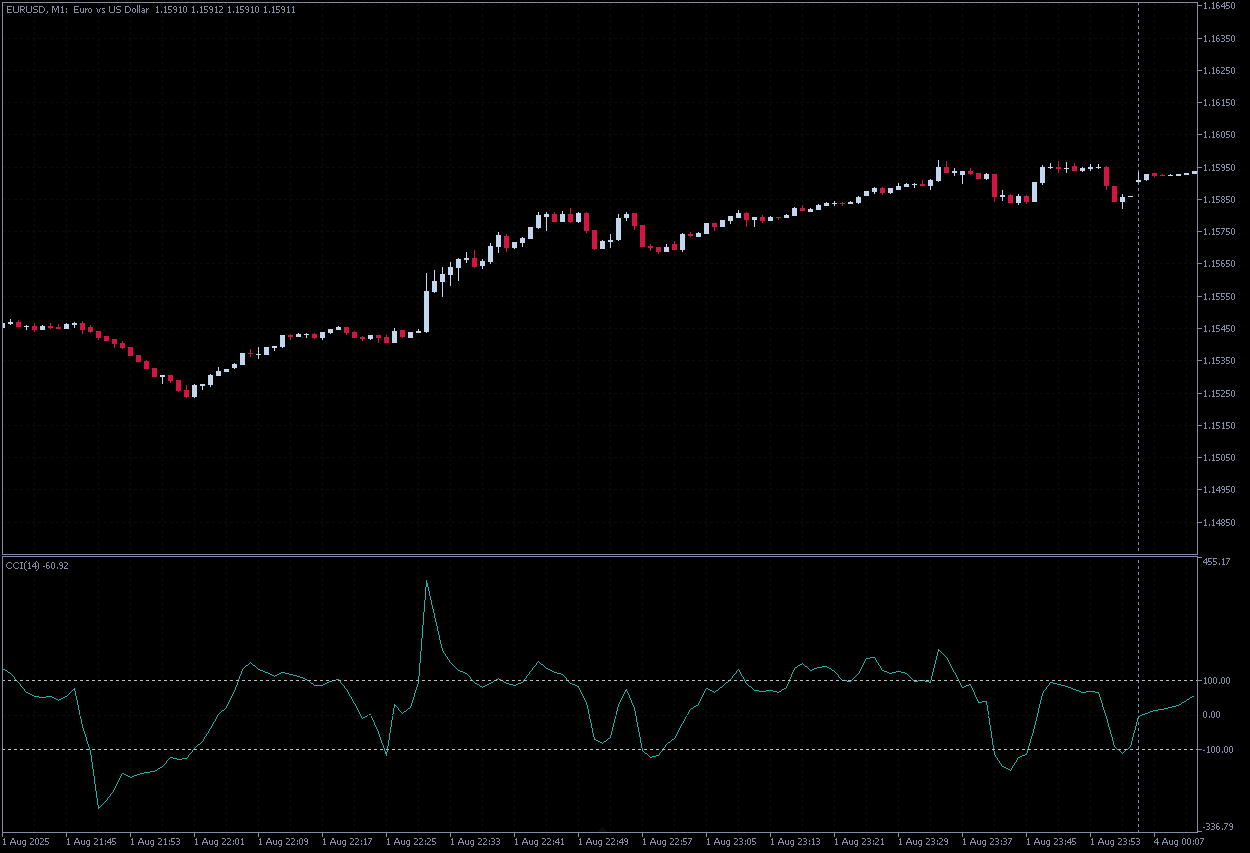The height and width of the screenshot is (853, 1250).
Task: Click the 1.15450 price axis label
Action: tap(1218, 329)
